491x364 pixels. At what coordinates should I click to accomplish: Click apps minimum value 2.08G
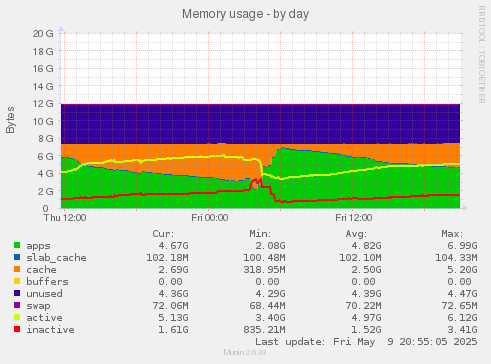pyautogui.click(x=270, y=246)
